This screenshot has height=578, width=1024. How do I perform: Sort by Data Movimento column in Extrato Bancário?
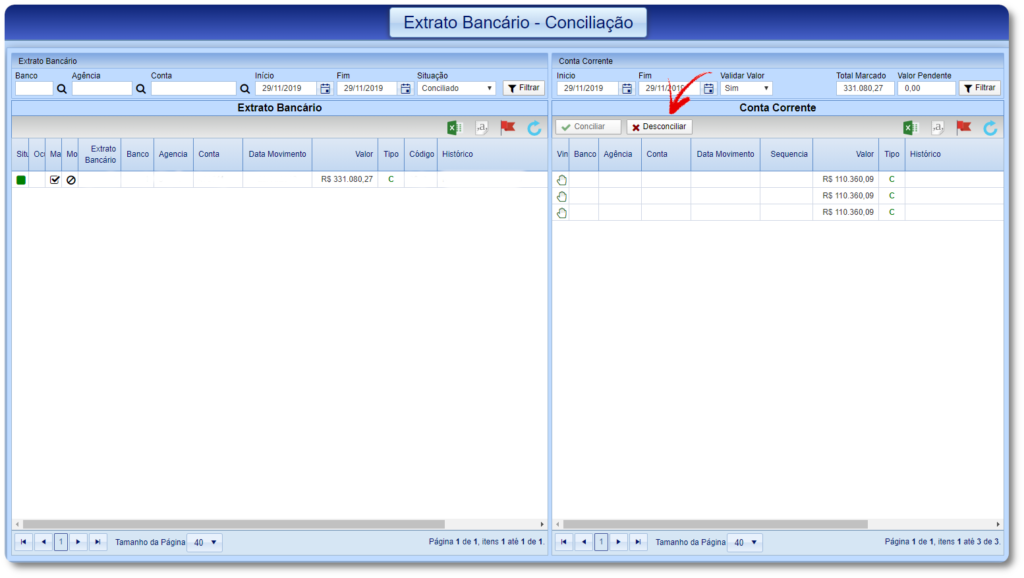point(277,154)
